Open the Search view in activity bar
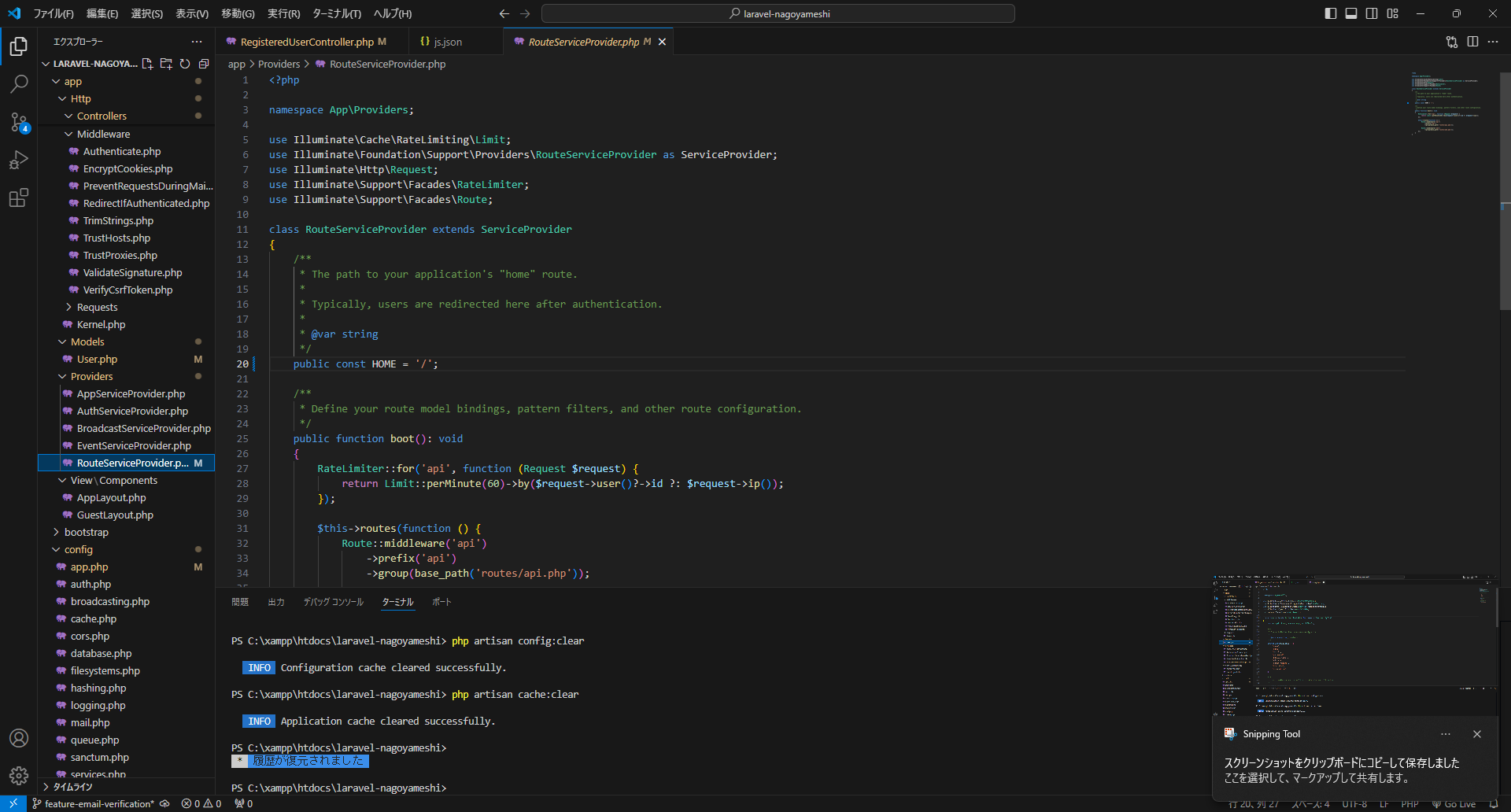This screenshot has width=1511, height=812. coord(19,83)
